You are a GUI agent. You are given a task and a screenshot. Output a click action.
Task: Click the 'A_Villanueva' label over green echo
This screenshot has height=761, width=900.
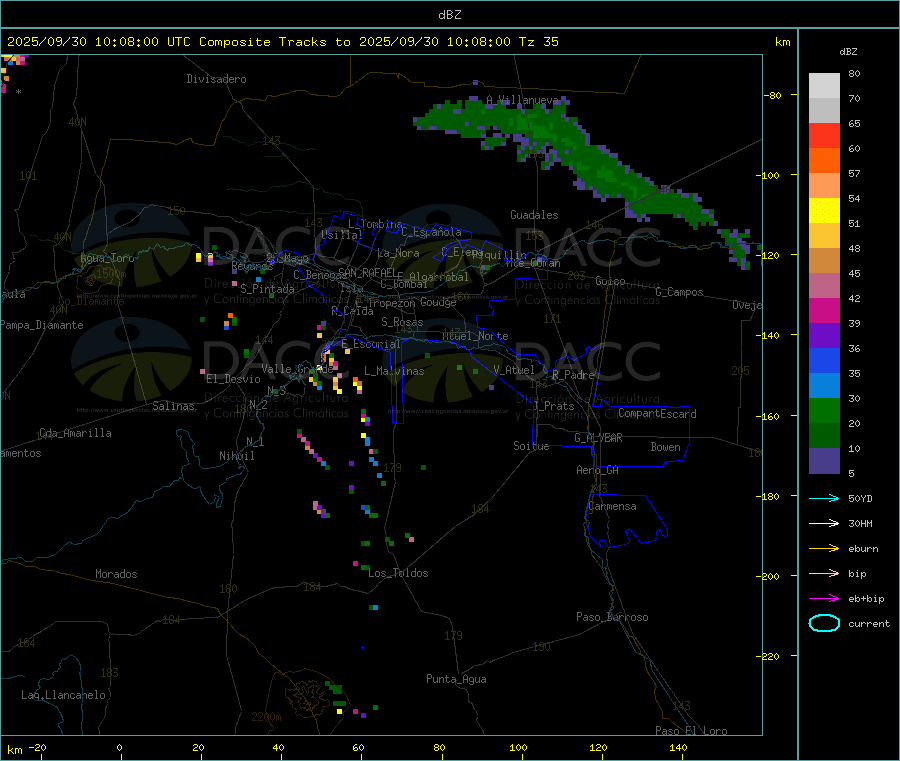[x=522, y=100]
